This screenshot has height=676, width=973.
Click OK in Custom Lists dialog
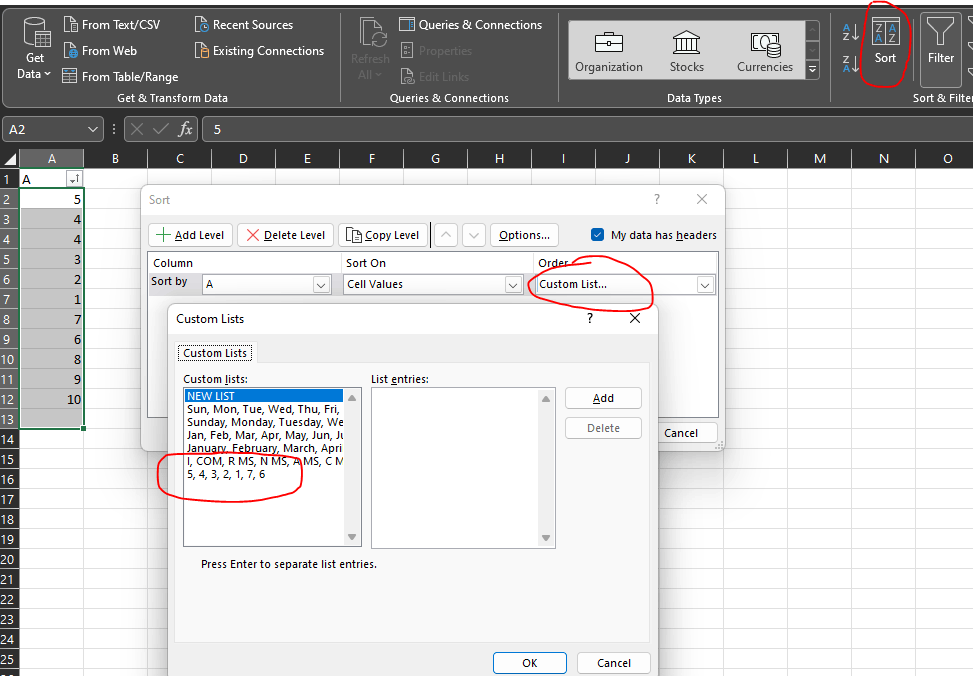pyautogui.click(x=529, y=663)
